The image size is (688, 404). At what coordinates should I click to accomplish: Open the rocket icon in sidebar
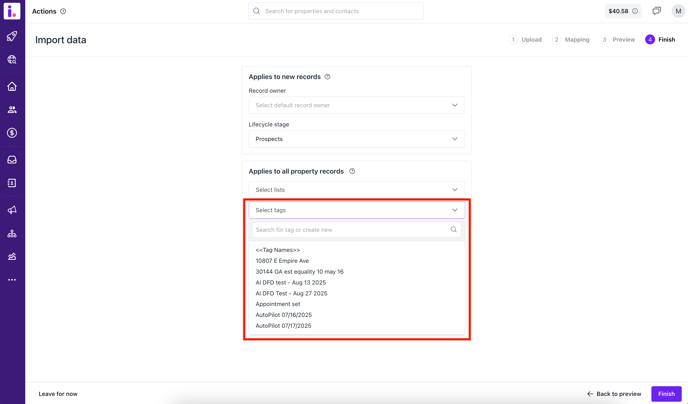[x=12, y=36]
